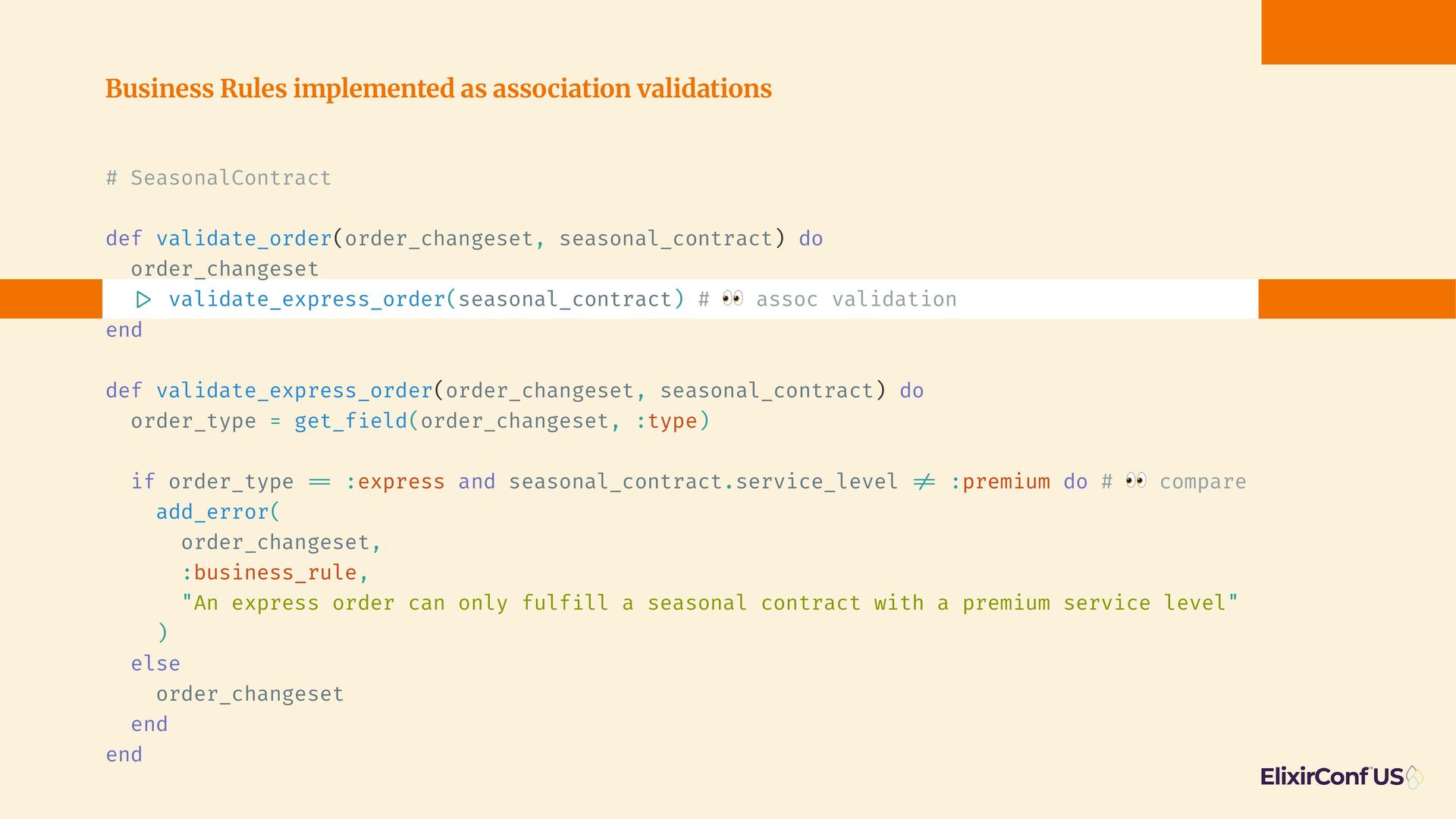Click the :premium atom

[x=1000, y=482]
